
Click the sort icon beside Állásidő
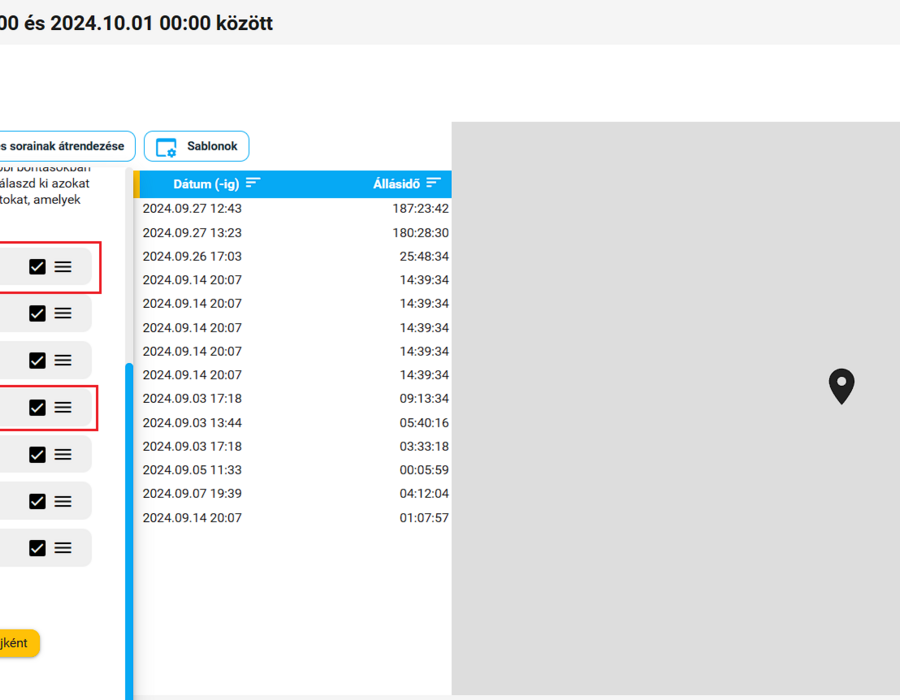click(x=433, y=183)
